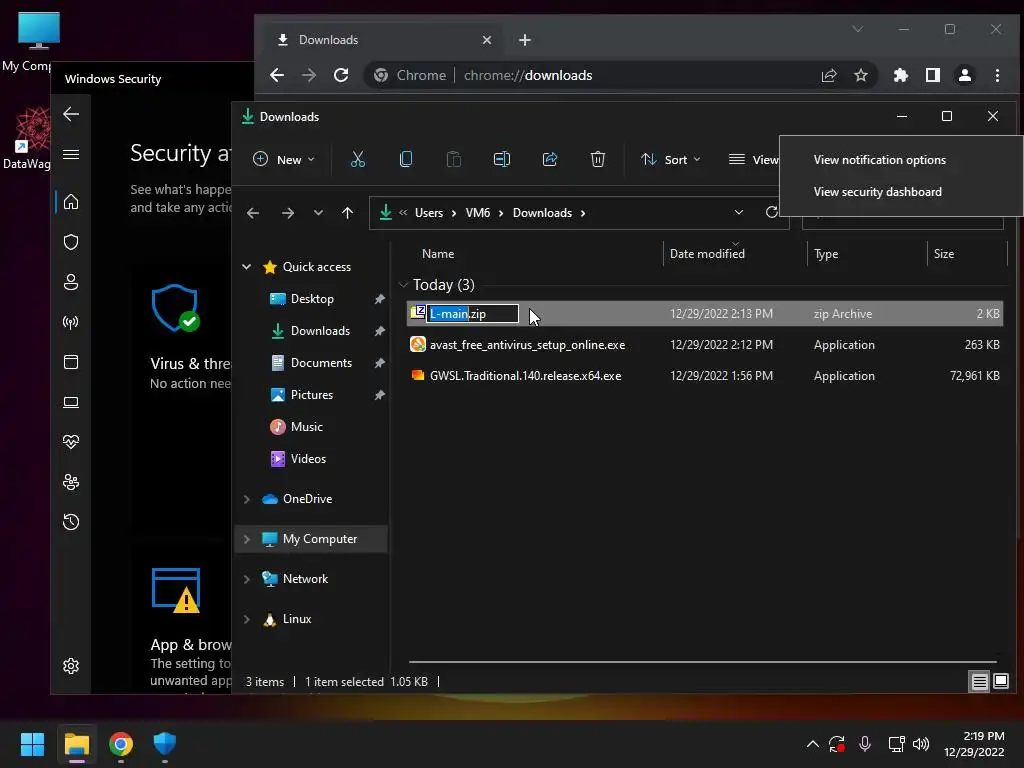Open the Chrome profile avatar

(x=965, y=75)
